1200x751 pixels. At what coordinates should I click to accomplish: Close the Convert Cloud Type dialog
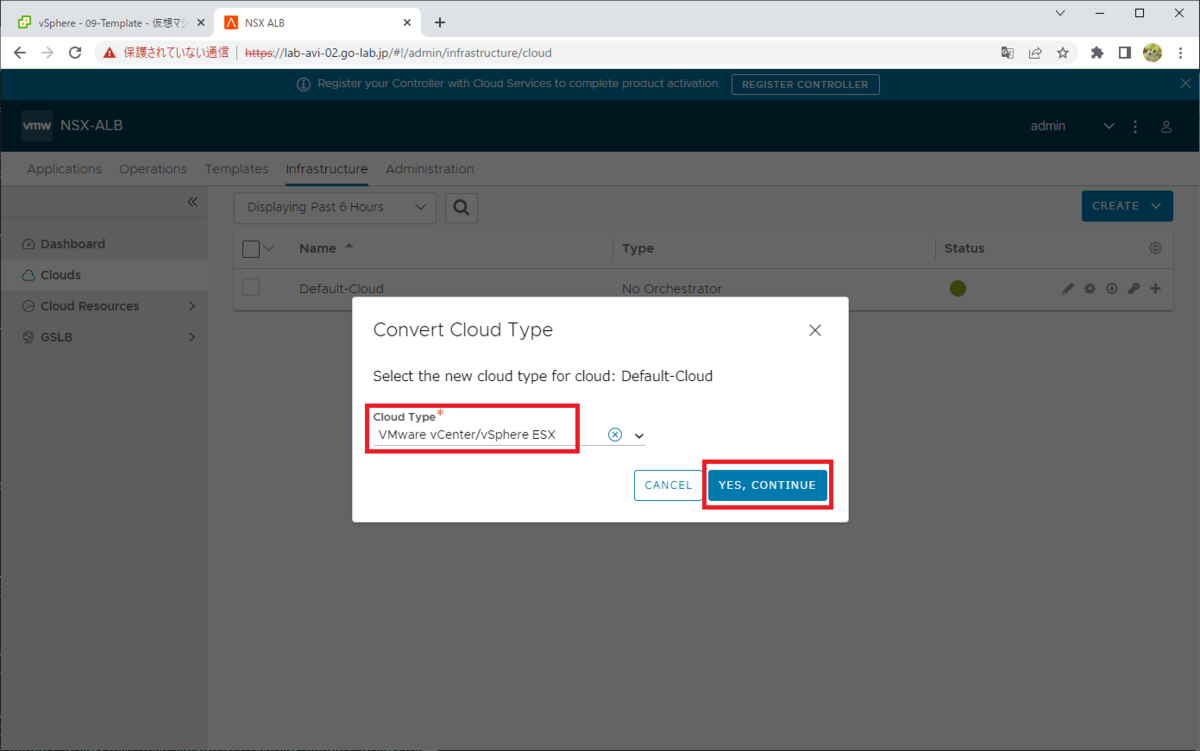pos(815,330)
